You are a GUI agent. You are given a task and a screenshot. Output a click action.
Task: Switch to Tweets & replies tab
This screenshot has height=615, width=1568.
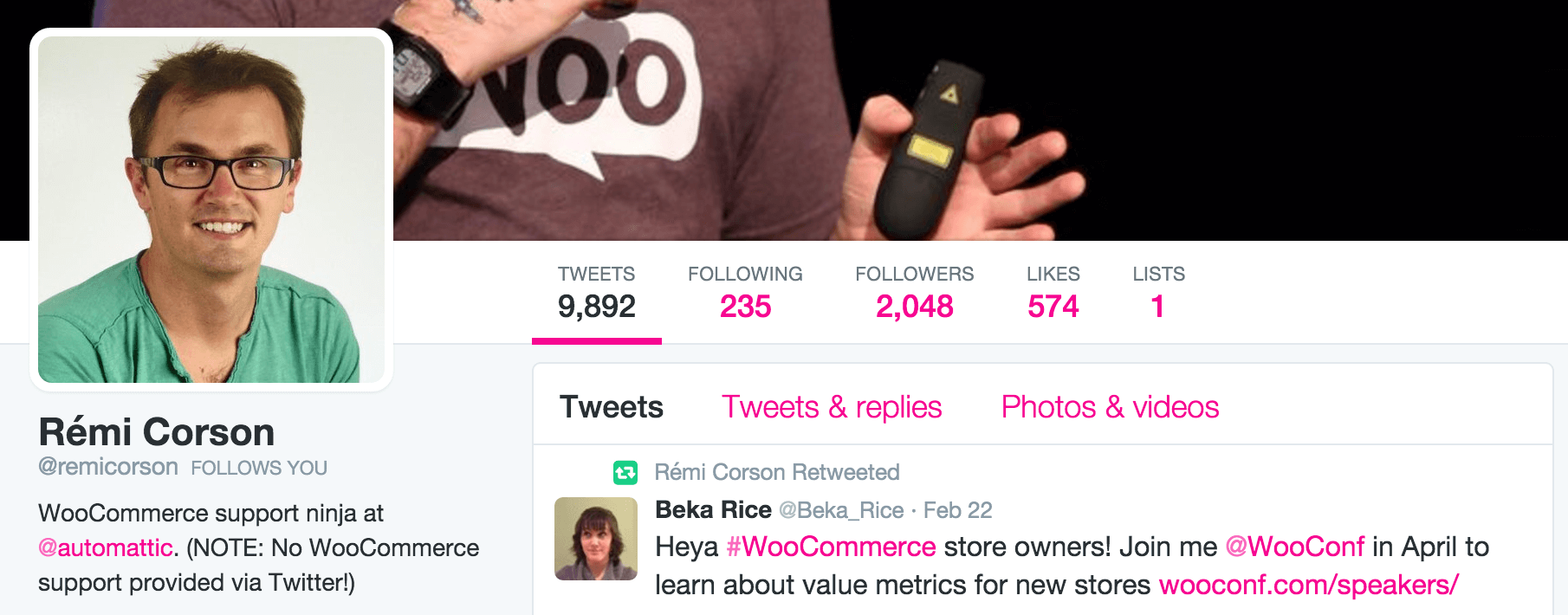pos(831,407)
